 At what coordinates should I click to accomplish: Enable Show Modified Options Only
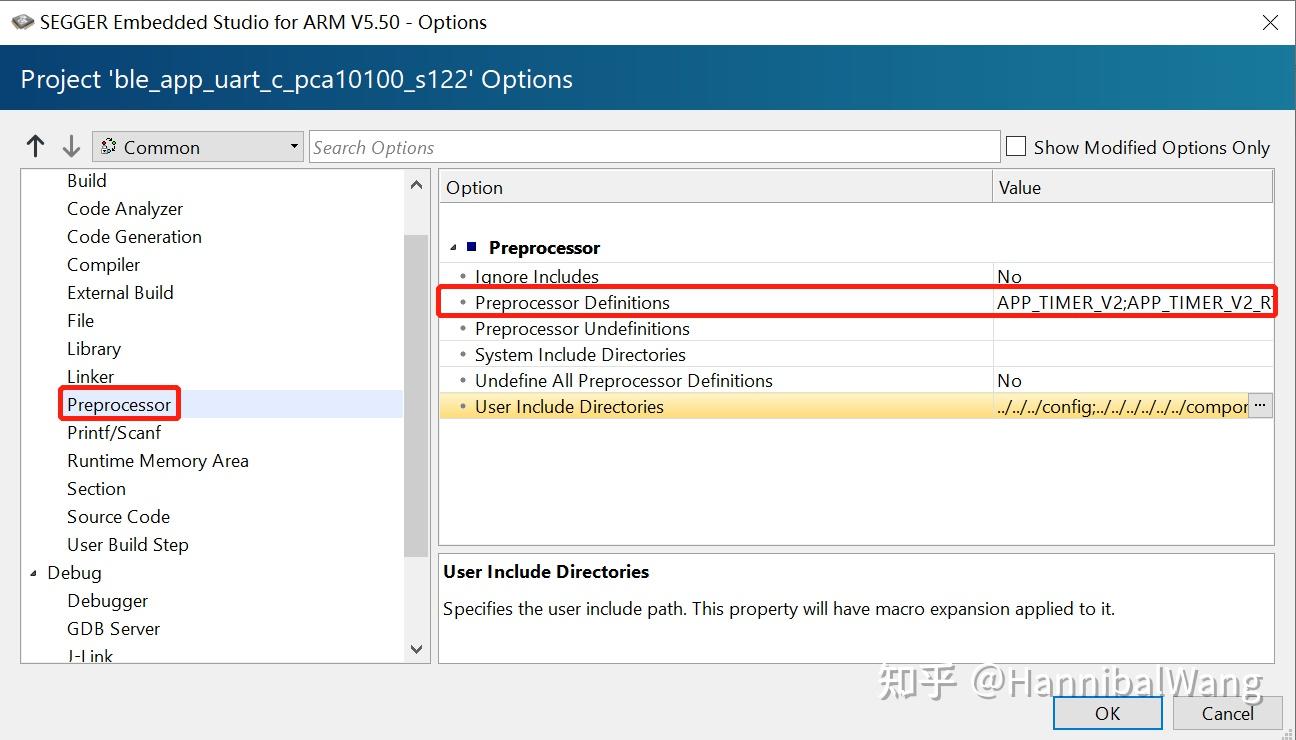(1015, 146)
